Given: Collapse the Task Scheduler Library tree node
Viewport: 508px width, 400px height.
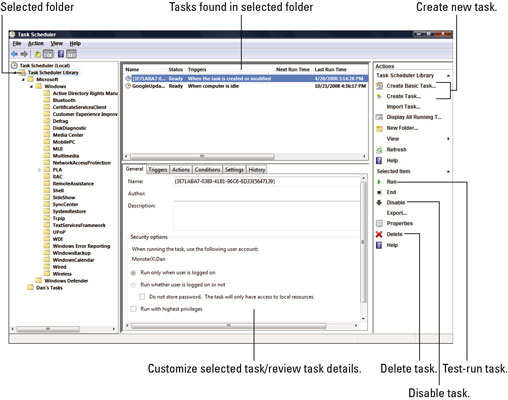Looking at the screenshot, I should [x=15, y=73].
